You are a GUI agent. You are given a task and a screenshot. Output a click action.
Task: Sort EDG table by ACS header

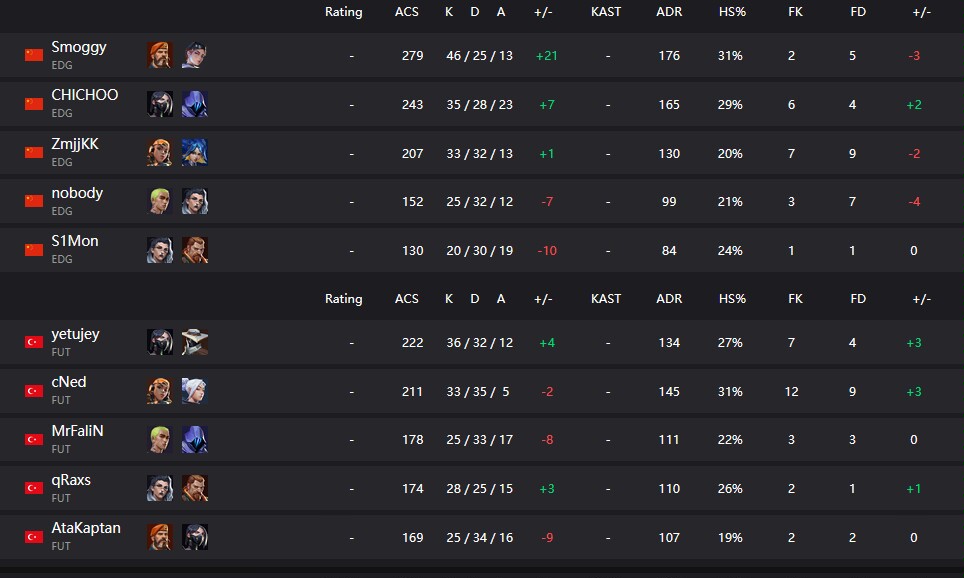point(407,12)
